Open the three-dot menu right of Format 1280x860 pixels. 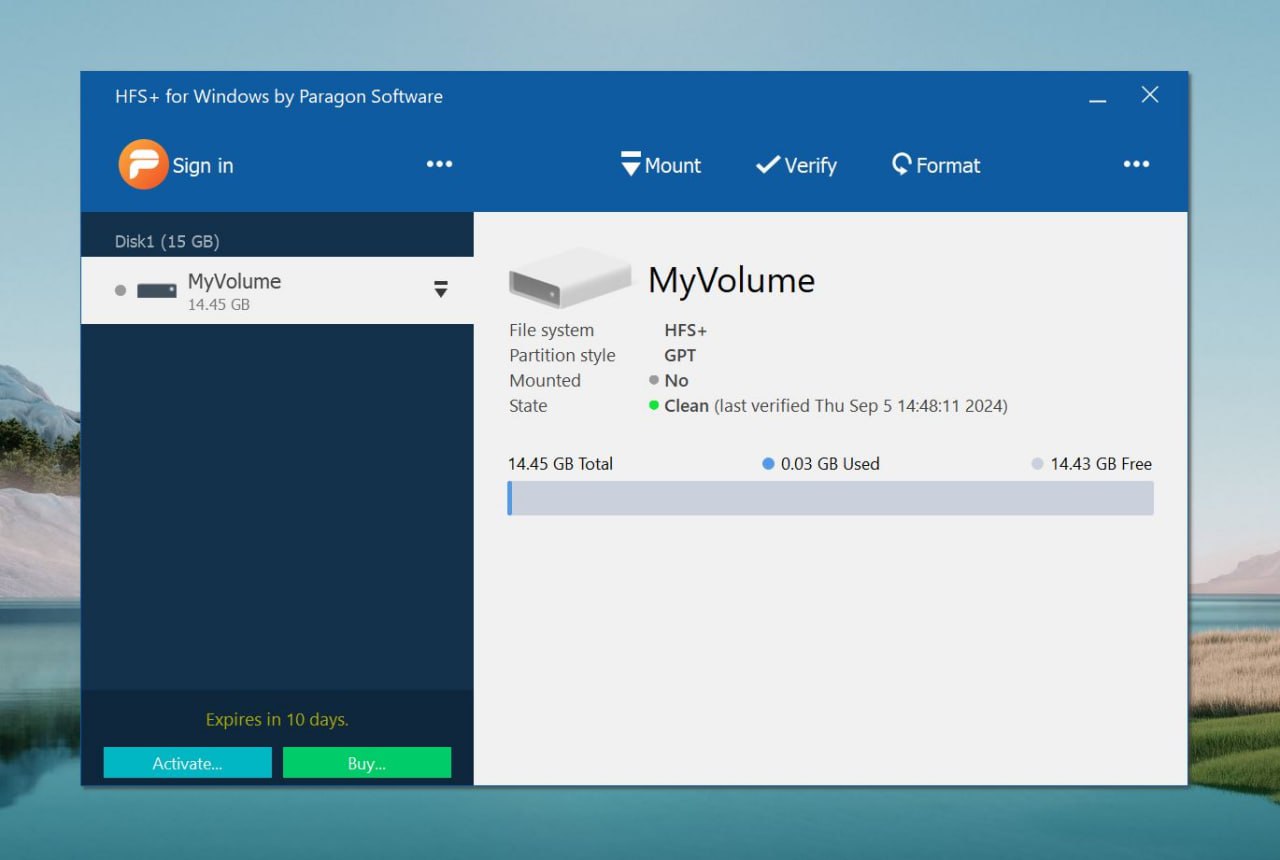click(1136, 164)
